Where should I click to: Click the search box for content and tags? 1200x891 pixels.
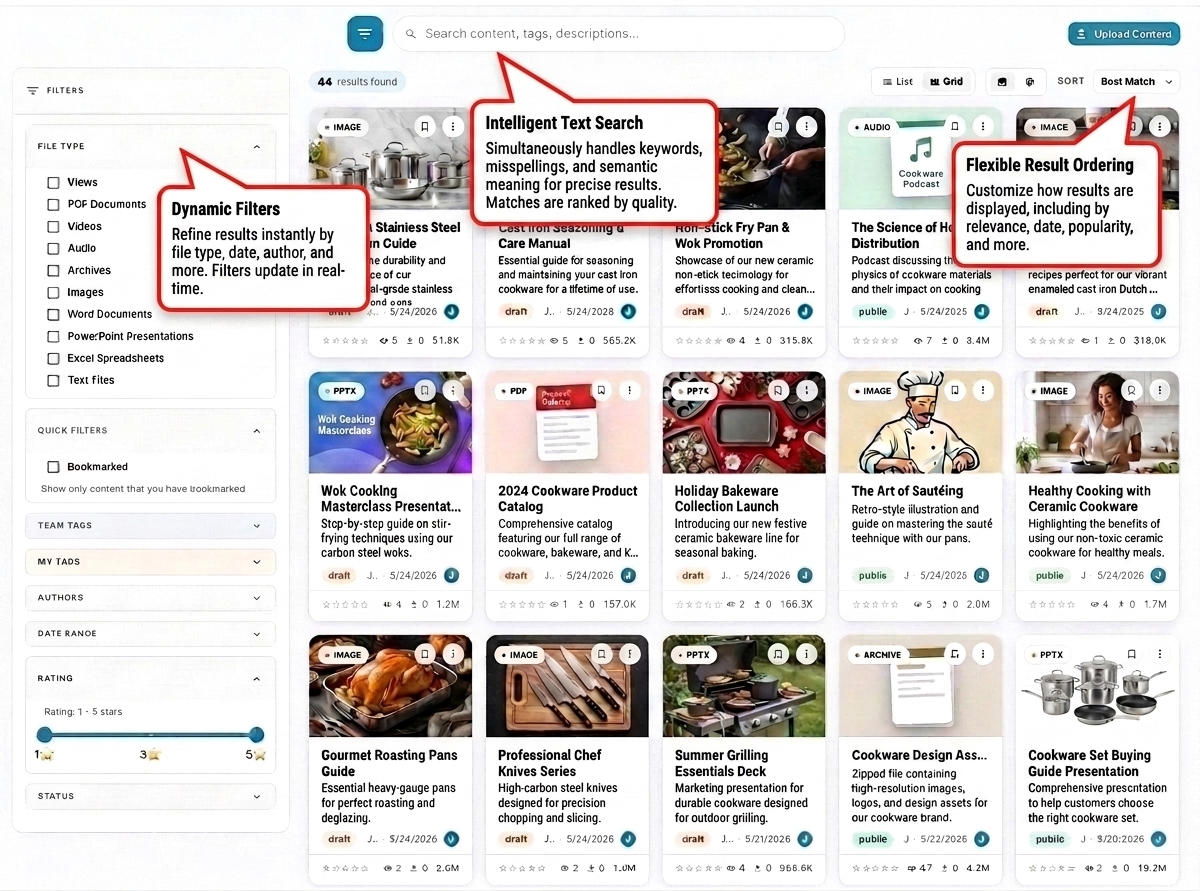[619, 34]
